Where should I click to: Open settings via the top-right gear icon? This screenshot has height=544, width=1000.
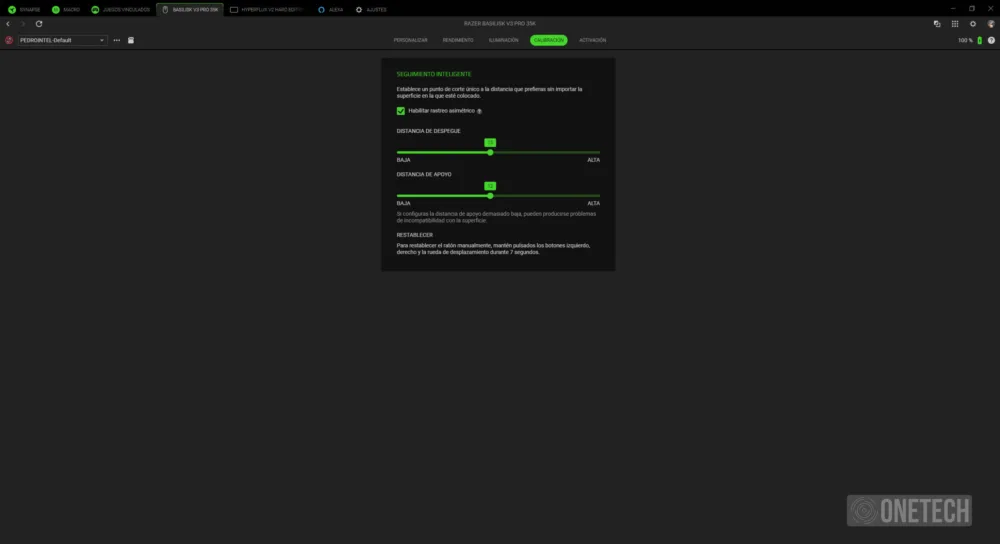[973, 24]
